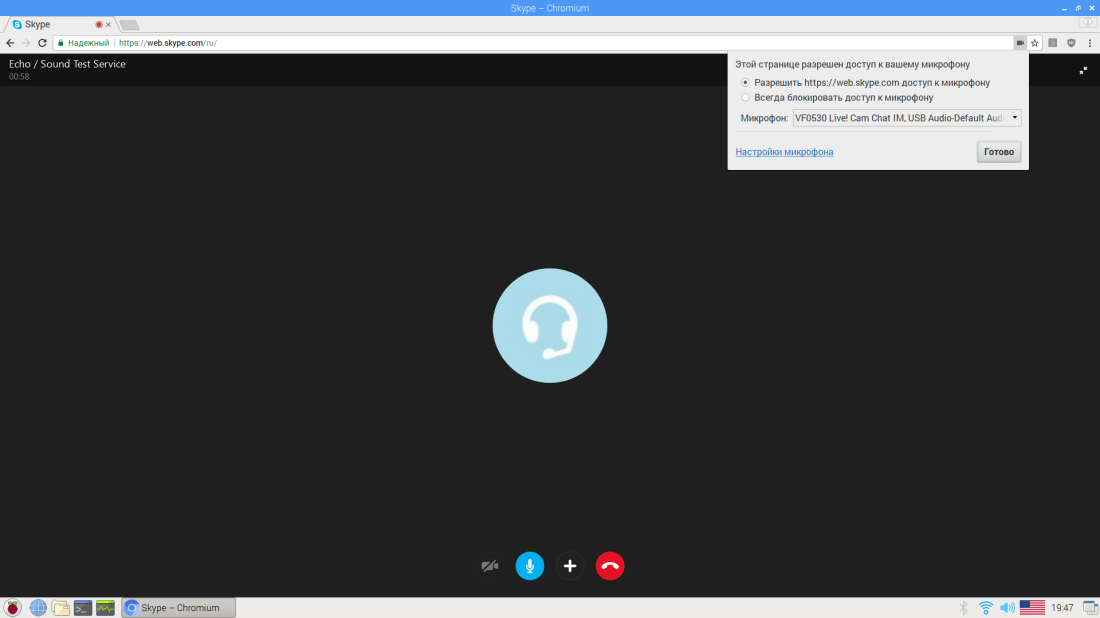Turn on the disabled video camera
This screenshot has width=1100, height=618.
pos(489,566)
